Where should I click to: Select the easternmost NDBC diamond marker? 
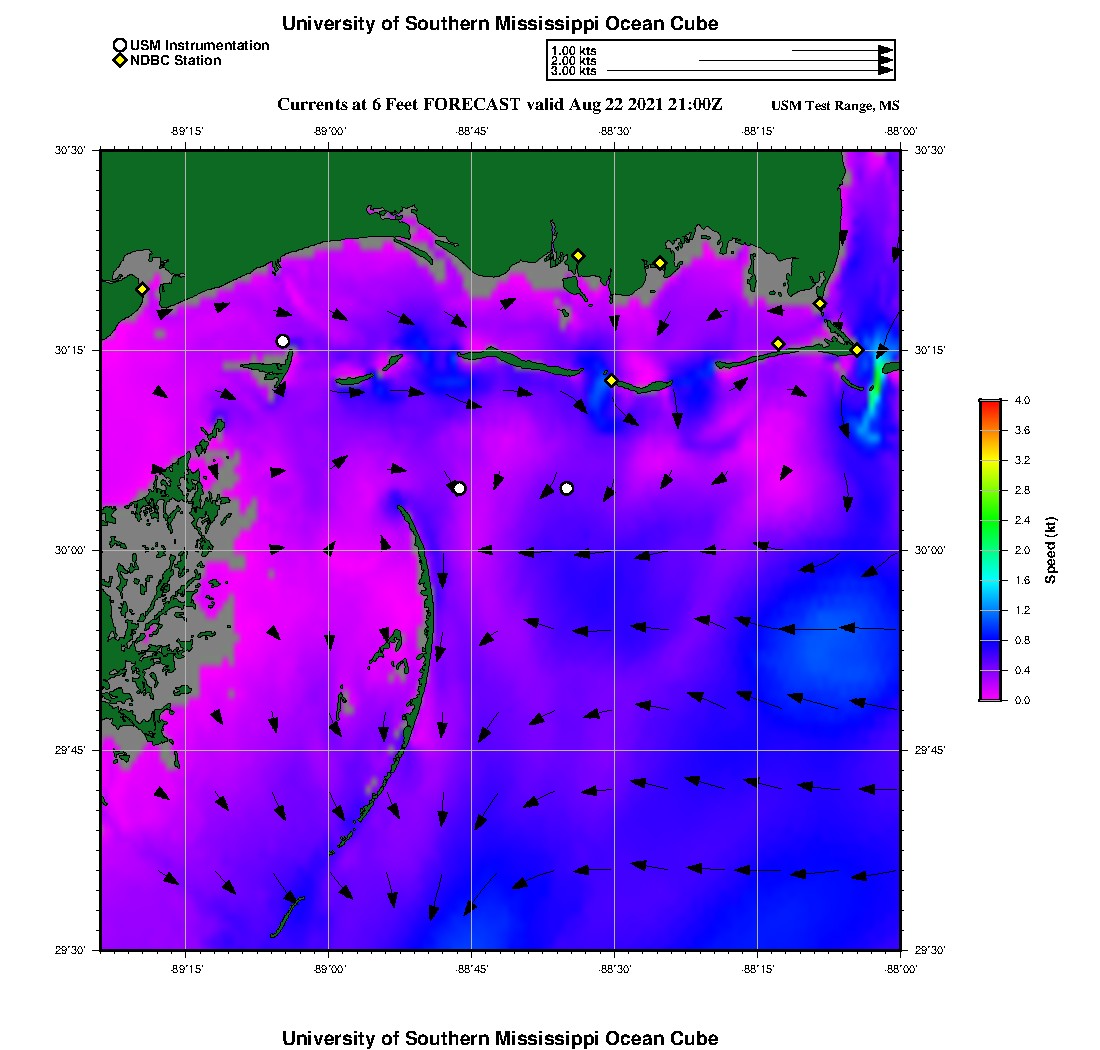pyautogui.click(x=857, y=349)
